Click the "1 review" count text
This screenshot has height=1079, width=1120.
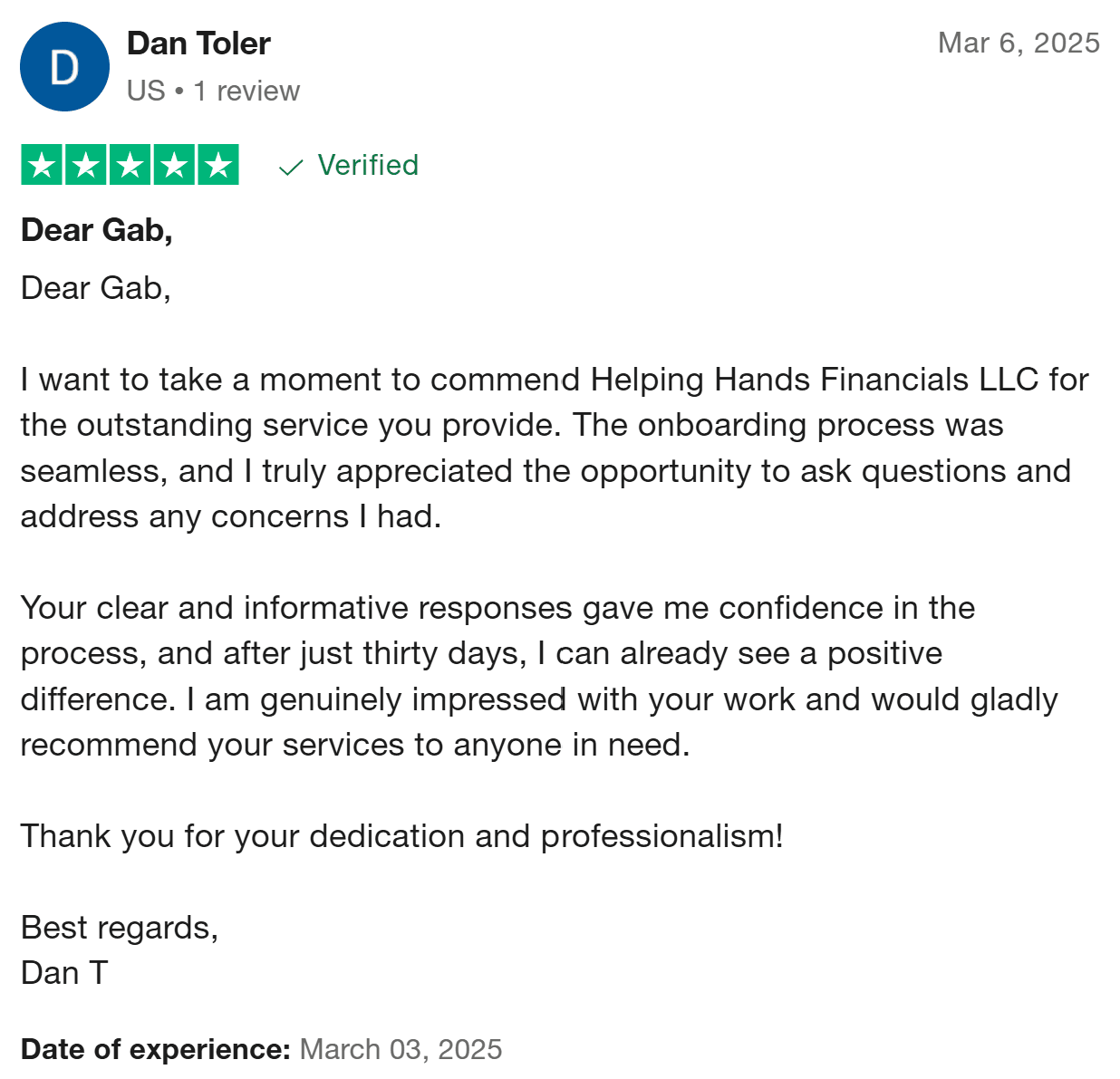pos(246,92)
